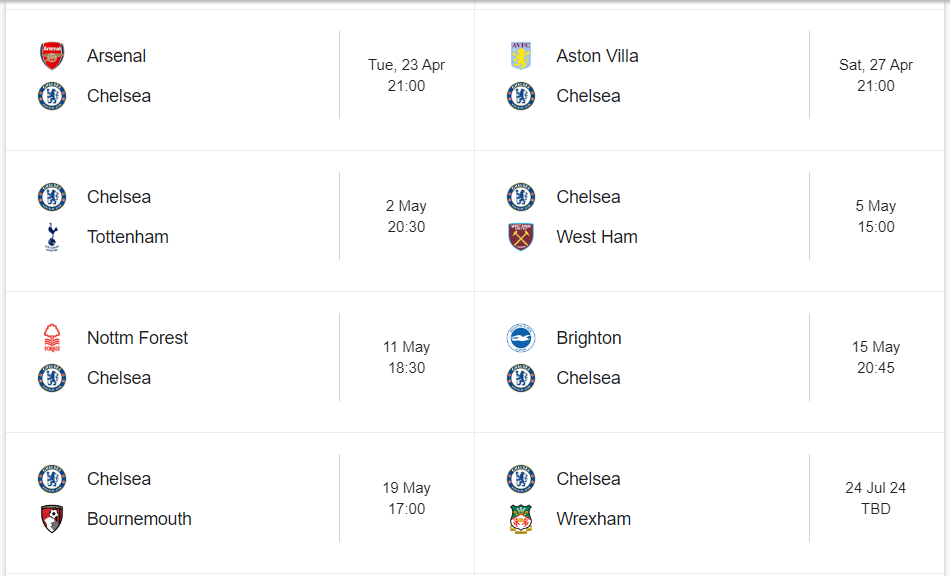The image size is (950, 576).
Task: Click the Arsenal club crest
Action: coord(52,56)
